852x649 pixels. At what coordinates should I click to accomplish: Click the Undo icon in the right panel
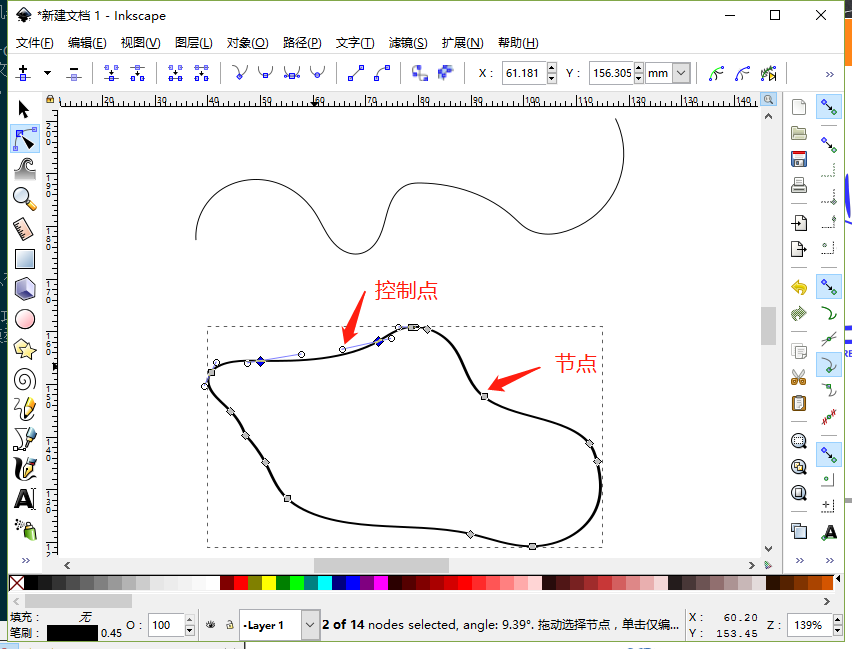pyautogui.click(x=798, y=286)
